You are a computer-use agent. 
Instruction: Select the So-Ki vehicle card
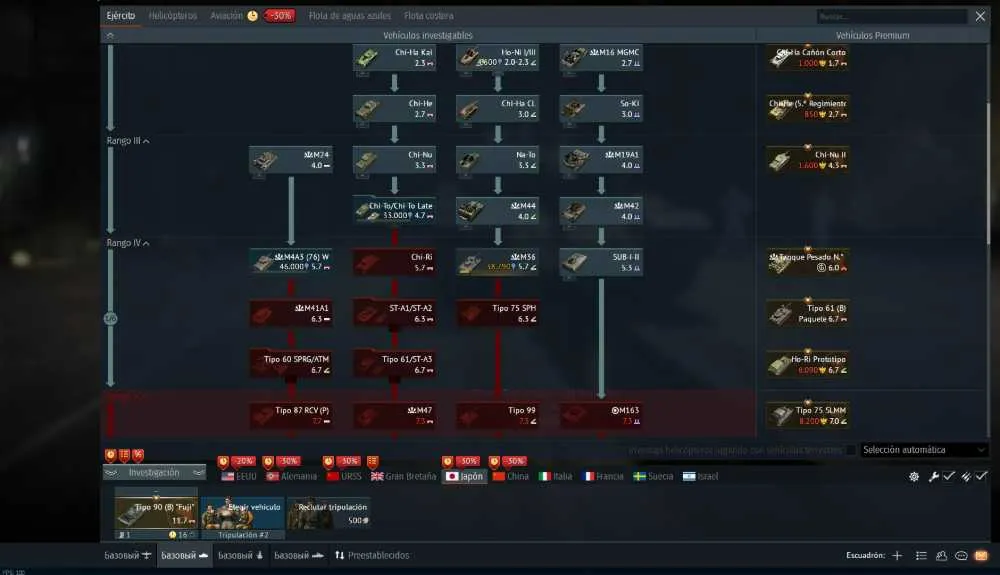(601, 108)
